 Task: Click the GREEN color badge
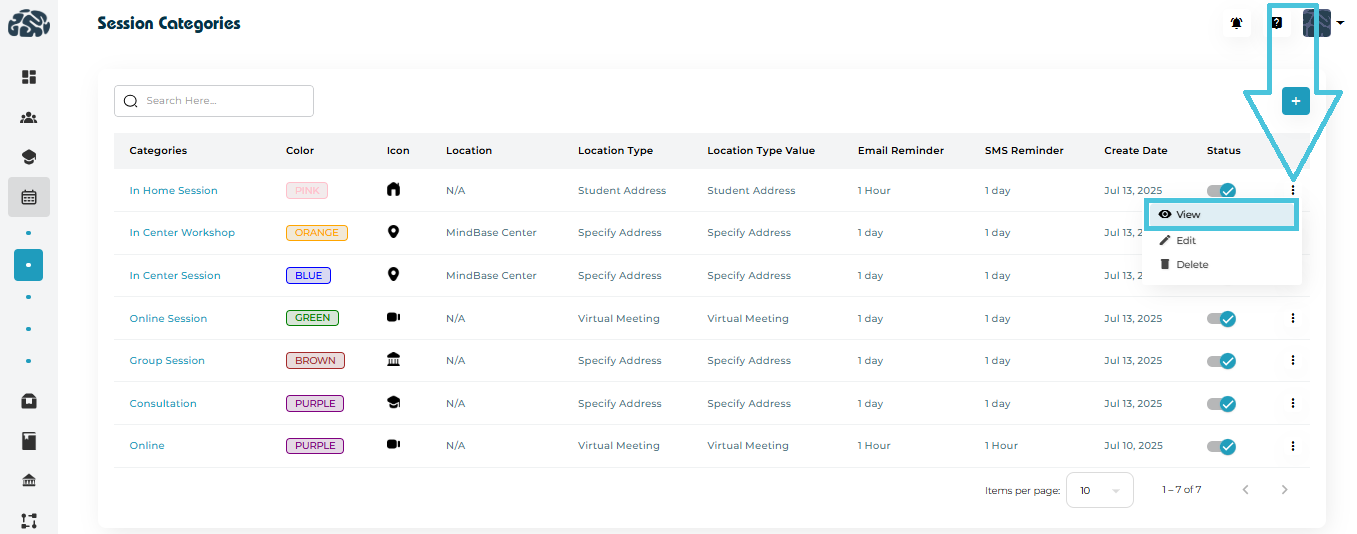[312, 318]
